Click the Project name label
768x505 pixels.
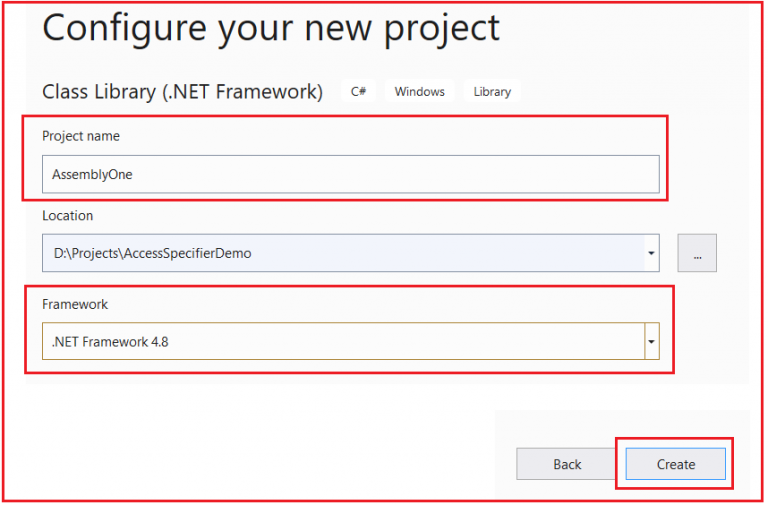coord(81,136)
